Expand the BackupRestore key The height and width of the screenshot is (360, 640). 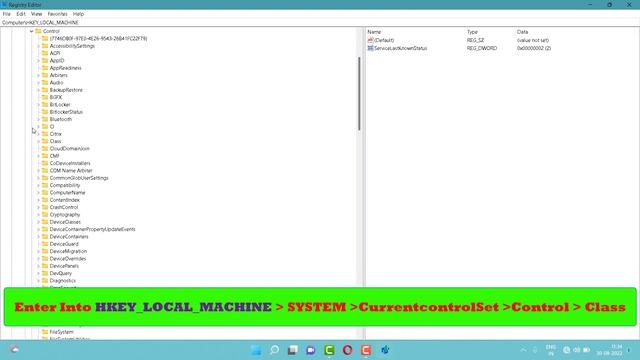tap(39, 90)
